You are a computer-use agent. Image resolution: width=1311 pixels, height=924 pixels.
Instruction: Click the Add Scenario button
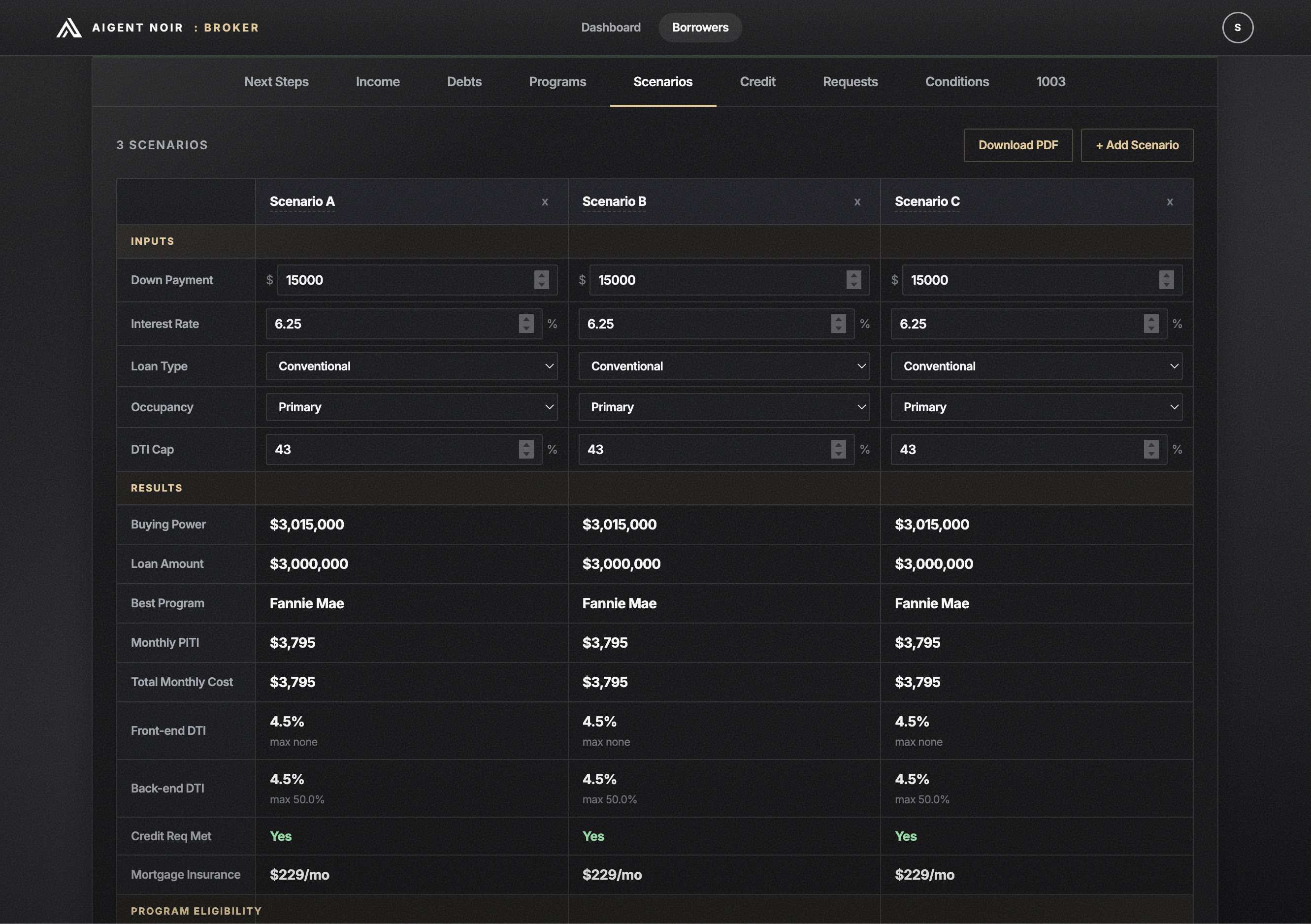pyautogui.click(x=1136, y=145)
